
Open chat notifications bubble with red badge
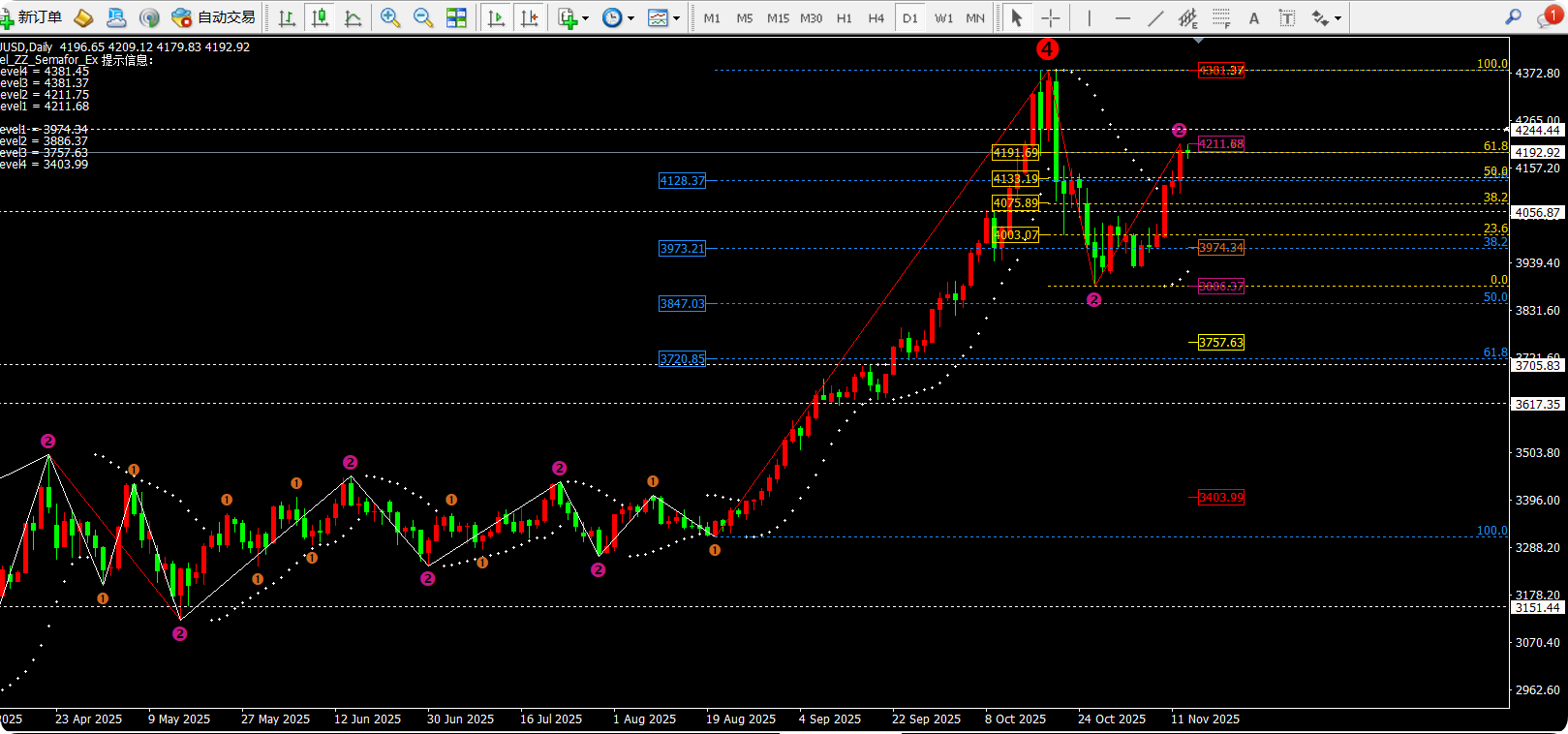(1550, 17)
